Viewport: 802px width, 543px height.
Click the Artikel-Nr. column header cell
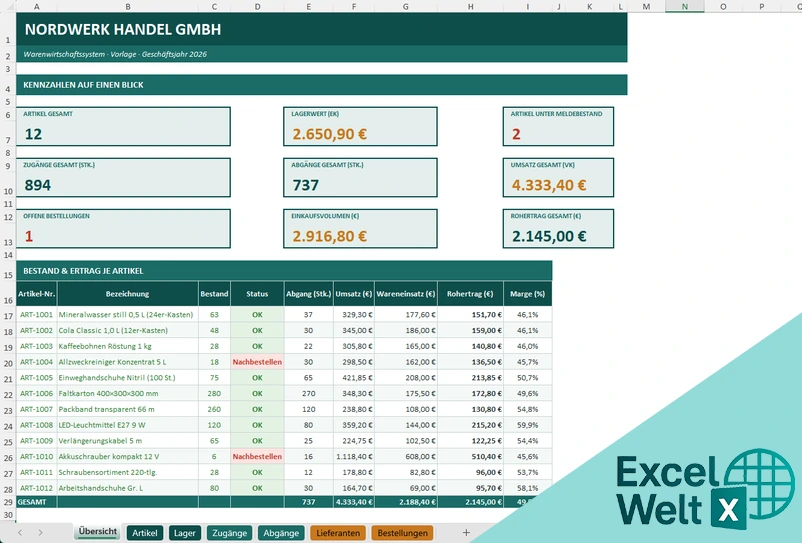tap(36, 294)
